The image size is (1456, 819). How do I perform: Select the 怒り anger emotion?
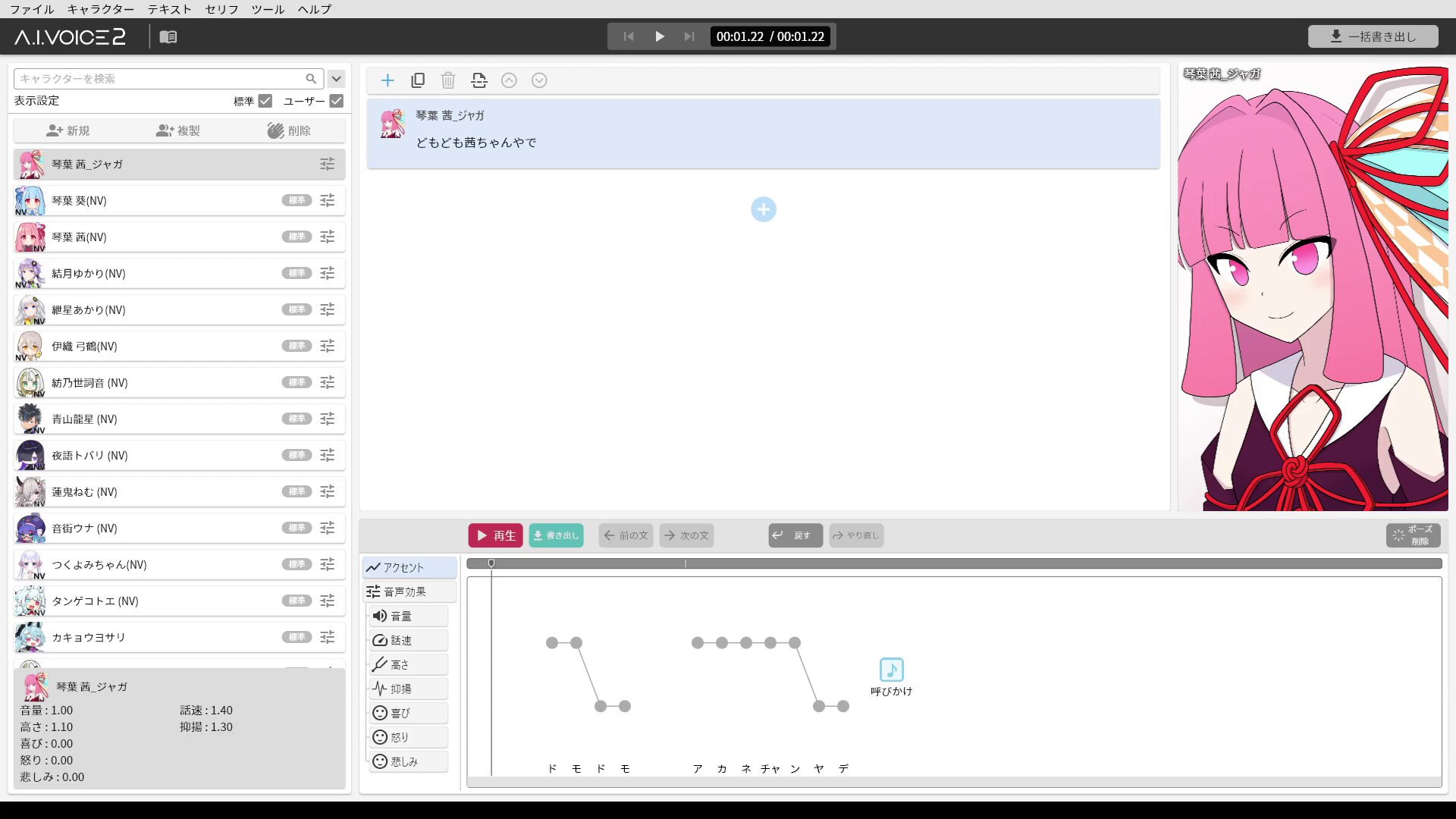point(409,737)
